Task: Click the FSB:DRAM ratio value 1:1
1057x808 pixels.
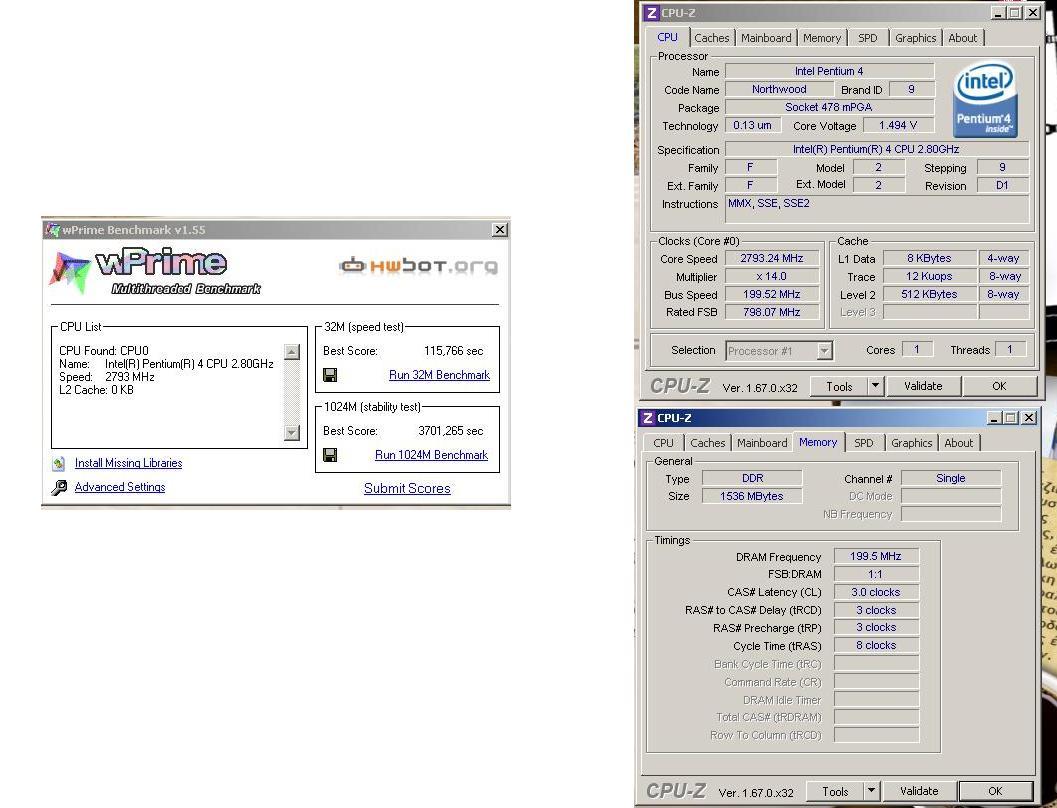Action: [x=876, y=574]
